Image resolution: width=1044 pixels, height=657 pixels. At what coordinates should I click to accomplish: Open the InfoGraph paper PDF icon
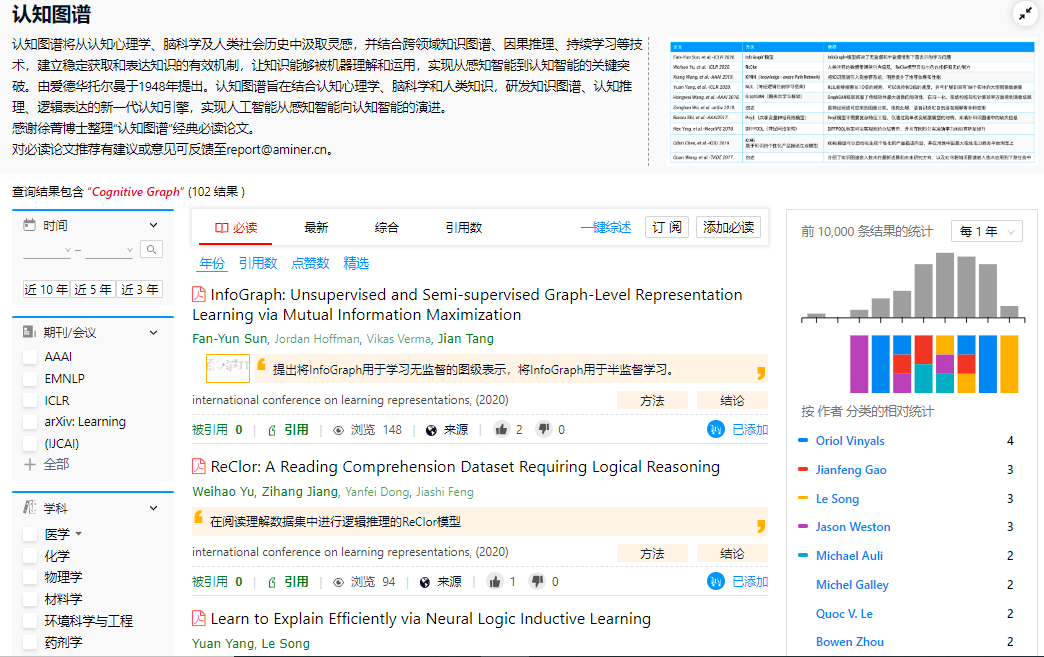point(199,295)
